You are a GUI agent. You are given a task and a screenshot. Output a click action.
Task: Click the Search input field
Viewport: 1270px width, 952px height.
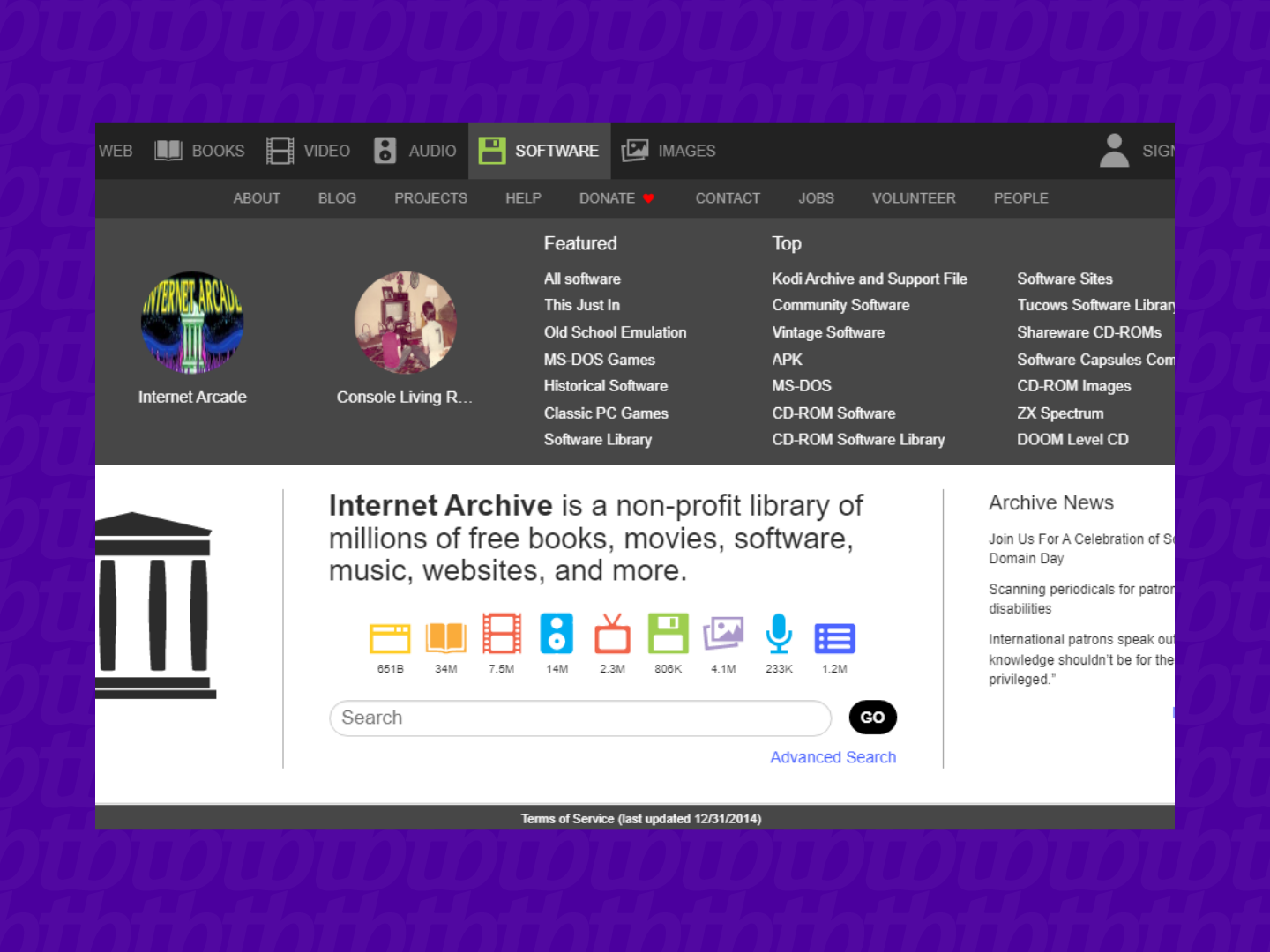pyautogui.click(x=580, y=718)
